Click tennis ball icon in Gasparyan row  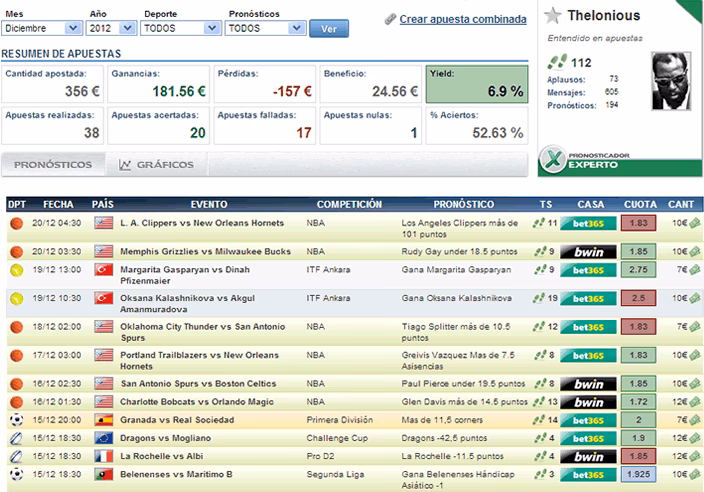(16, 270)
